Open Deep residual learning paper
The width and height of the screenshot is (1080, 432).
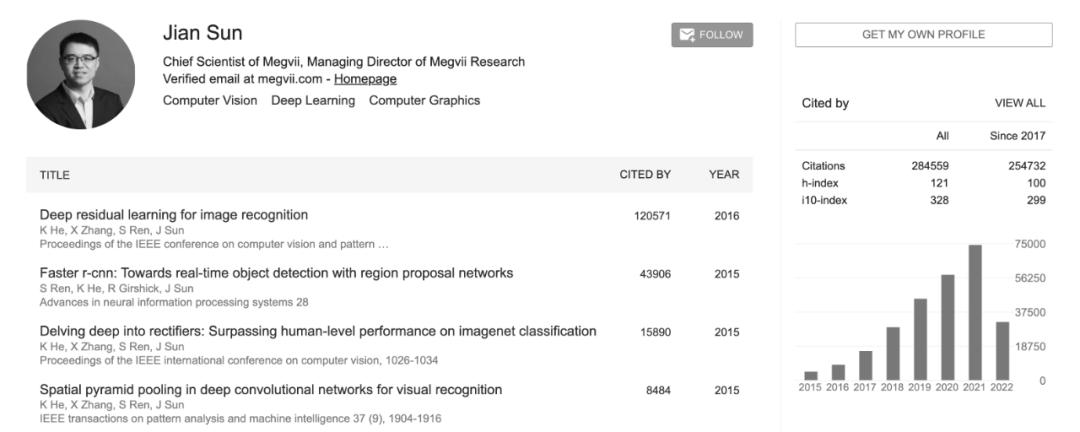pyautogui.click(x=174, y=215)
